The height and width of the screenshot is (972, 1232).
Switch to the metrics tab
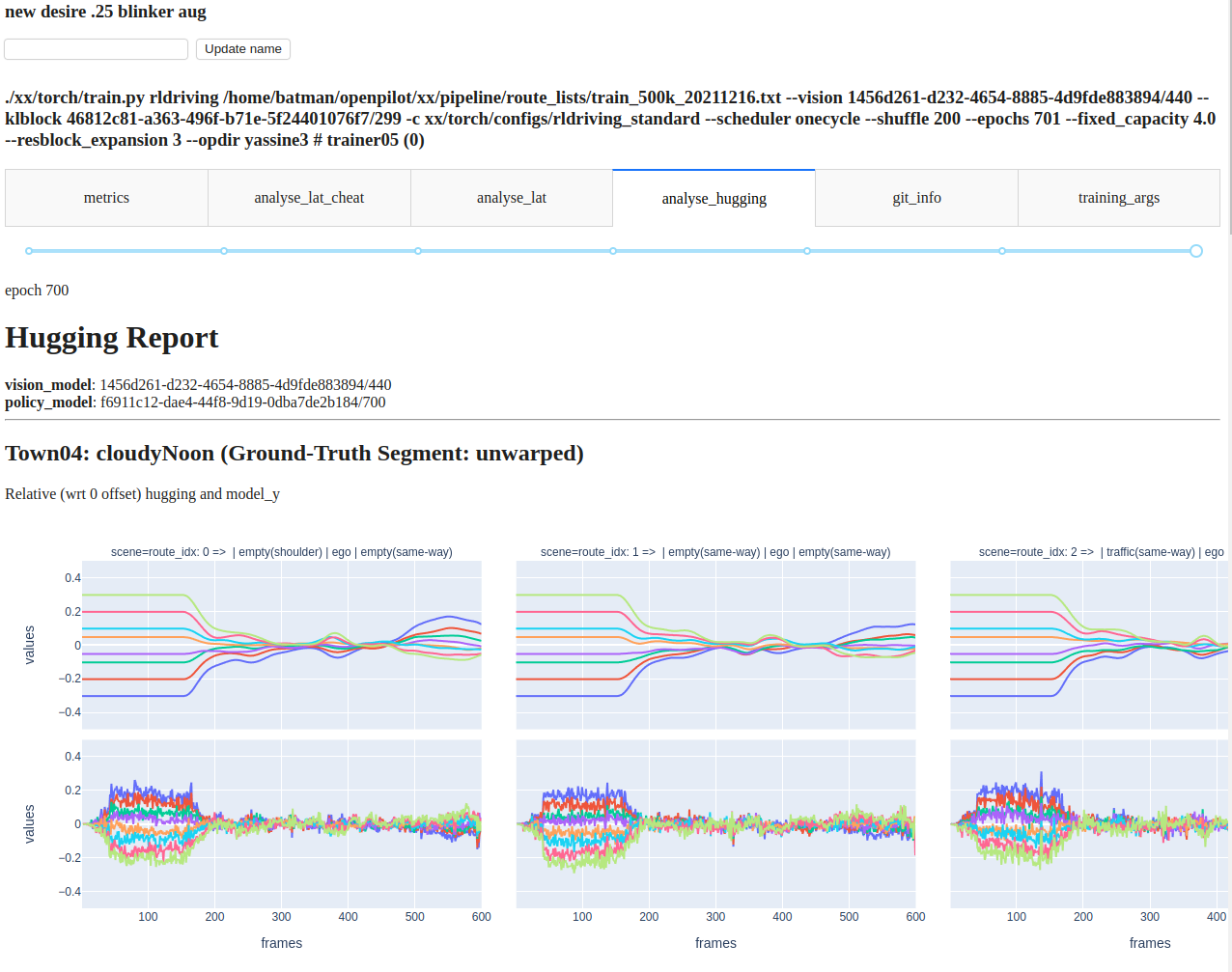tap(106, 198)
